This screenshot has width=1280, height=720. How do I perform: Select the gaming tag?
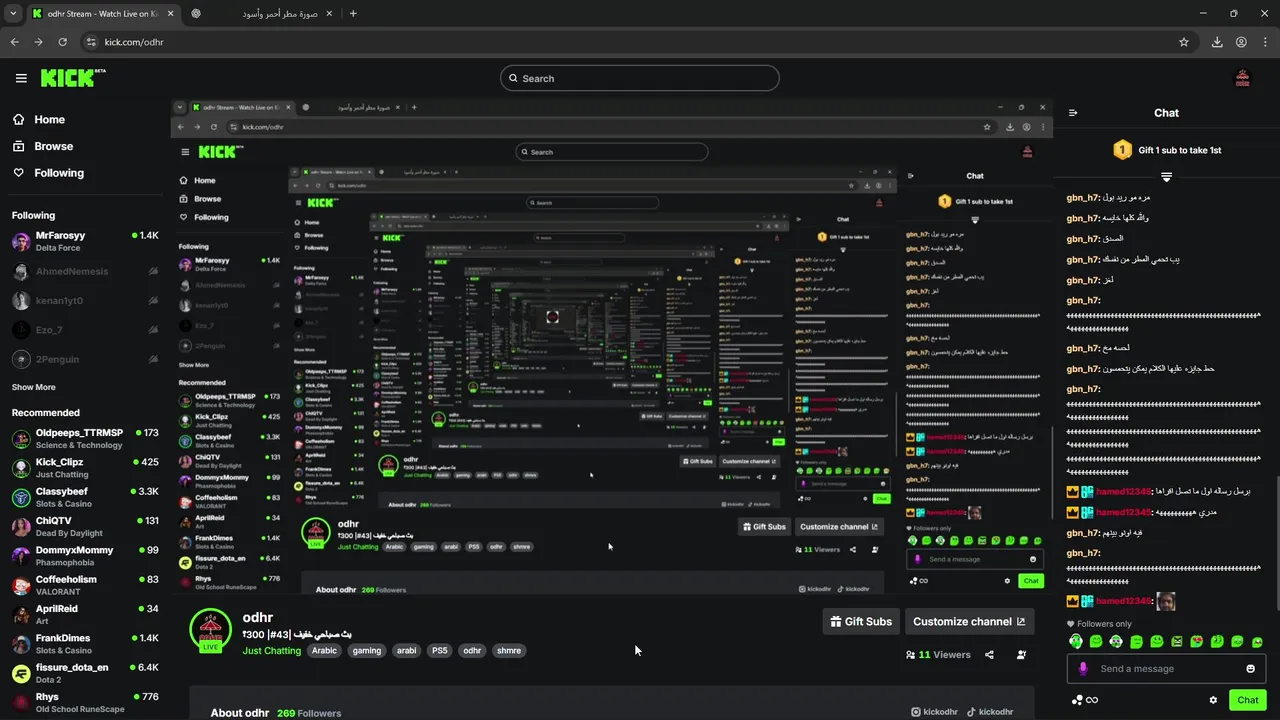point(367,650)
